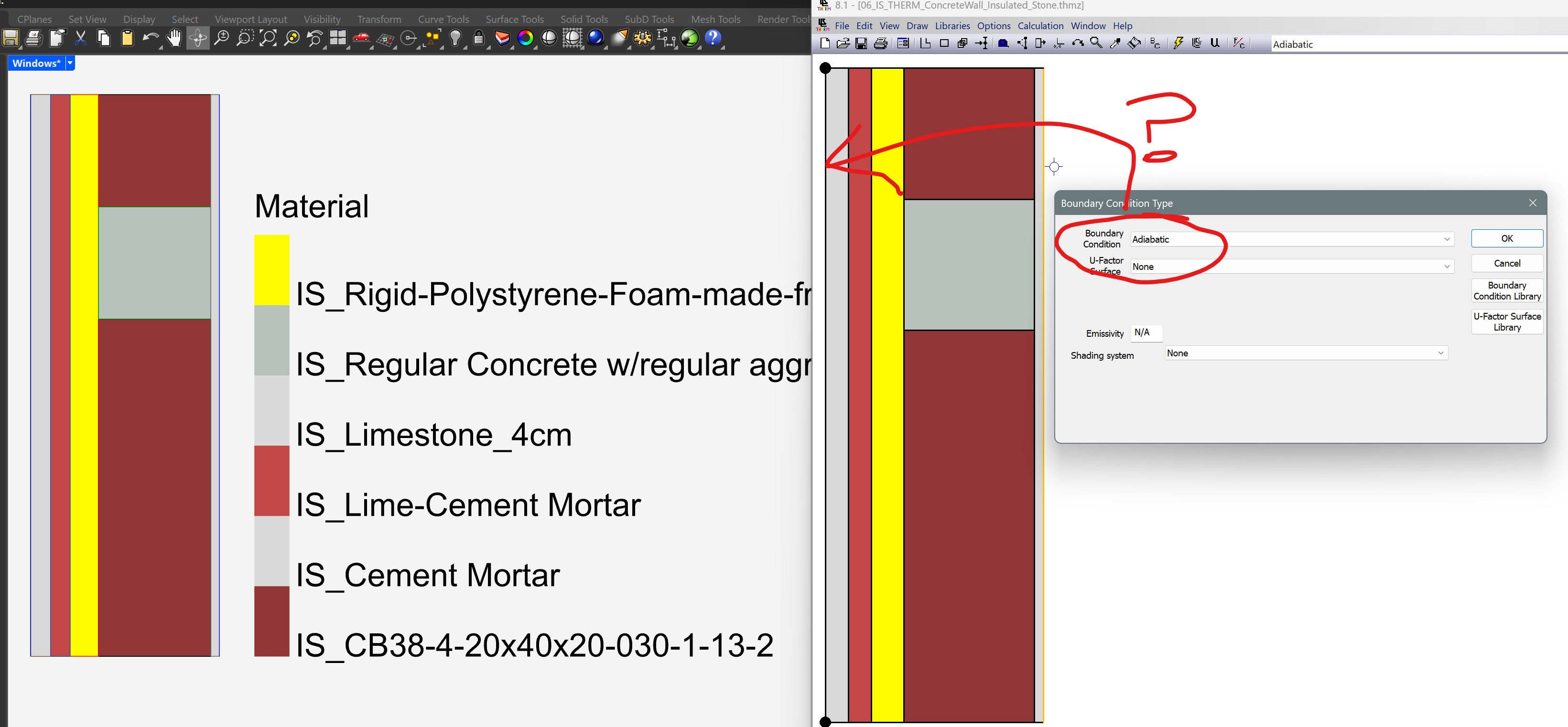Click the BC boundary conditions icon
This screenshot has width=1568, height=727.
(x=1155, y=43)
